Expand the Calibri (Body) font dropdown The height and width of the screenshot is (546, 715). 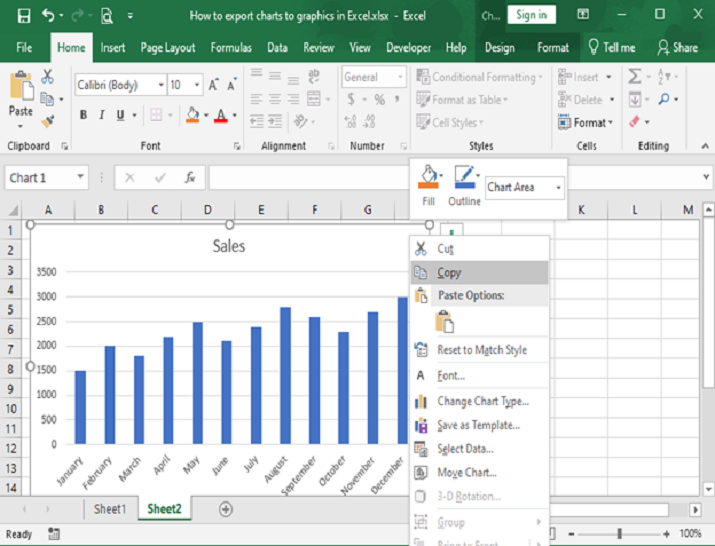pos(159,85)
